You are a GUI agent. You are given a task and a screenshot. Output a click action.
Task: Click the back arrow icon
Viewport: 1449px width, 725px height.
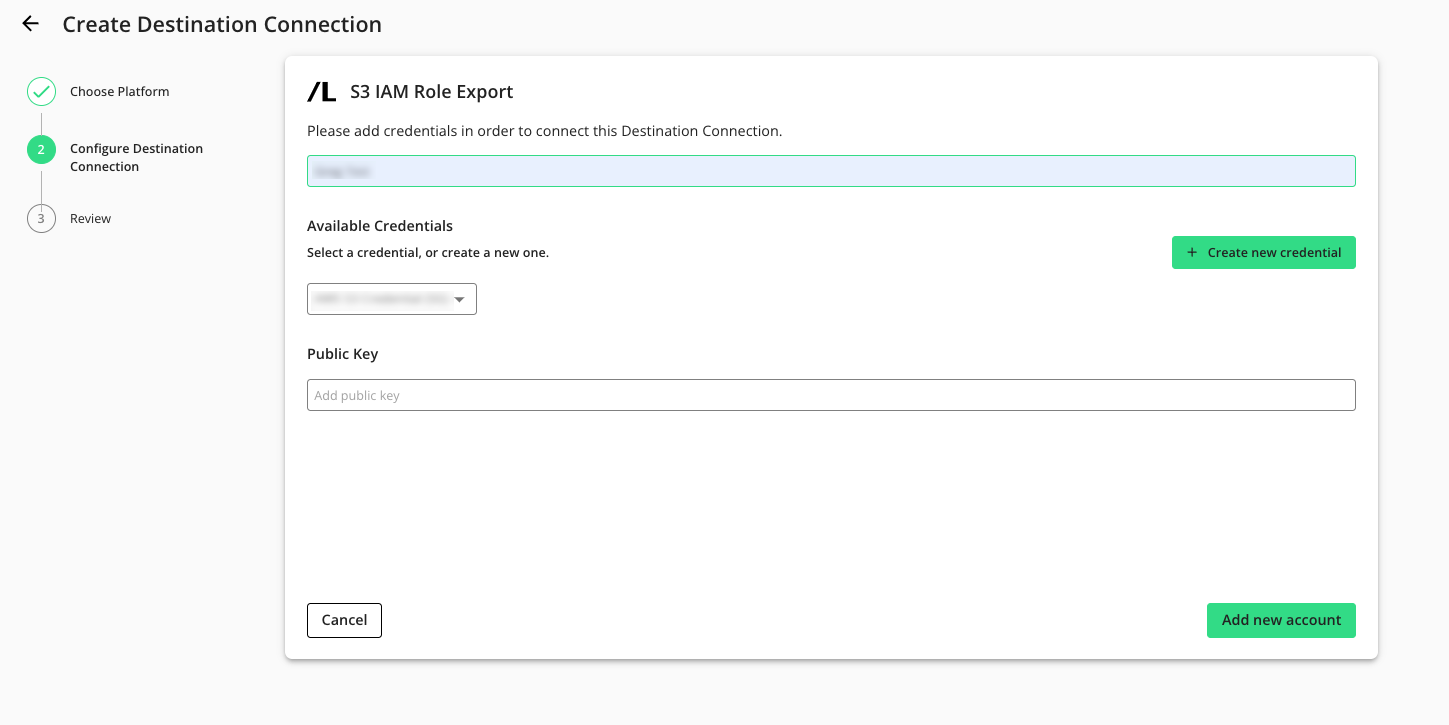[31, 24]
